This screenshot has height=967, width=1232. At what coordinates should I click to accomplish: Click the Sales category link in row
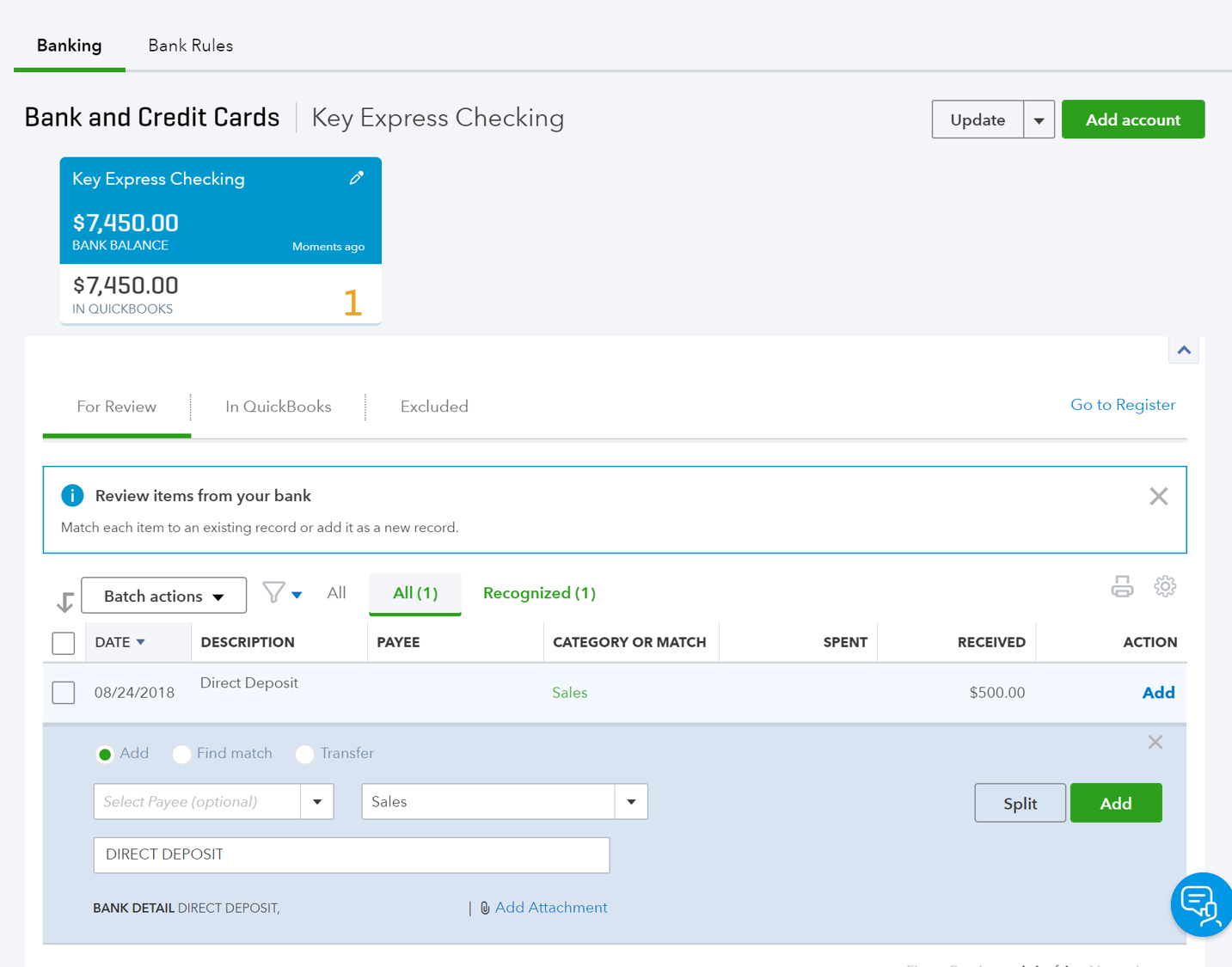(570, 693)
